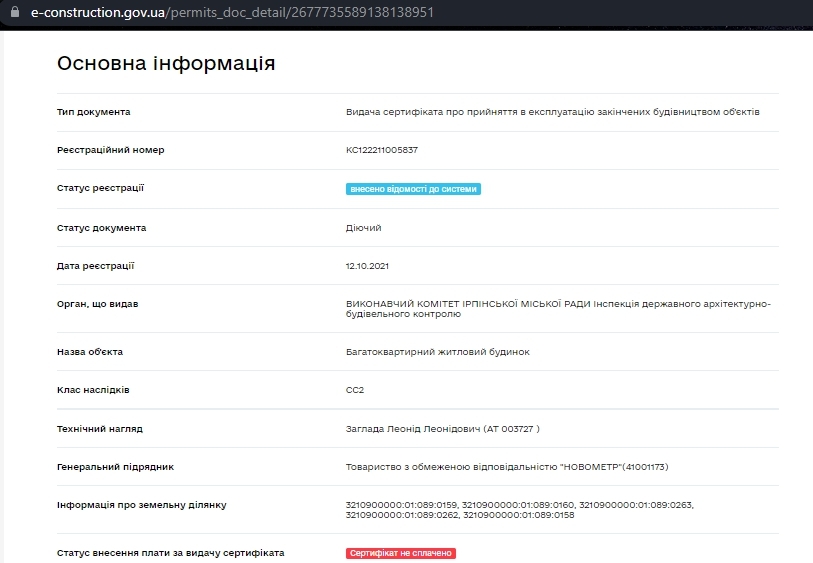The width and height of the screenshot is (813, 563).
Task: Click the 'Реєстраційний номер' label
Action: [x=110, y=150]
